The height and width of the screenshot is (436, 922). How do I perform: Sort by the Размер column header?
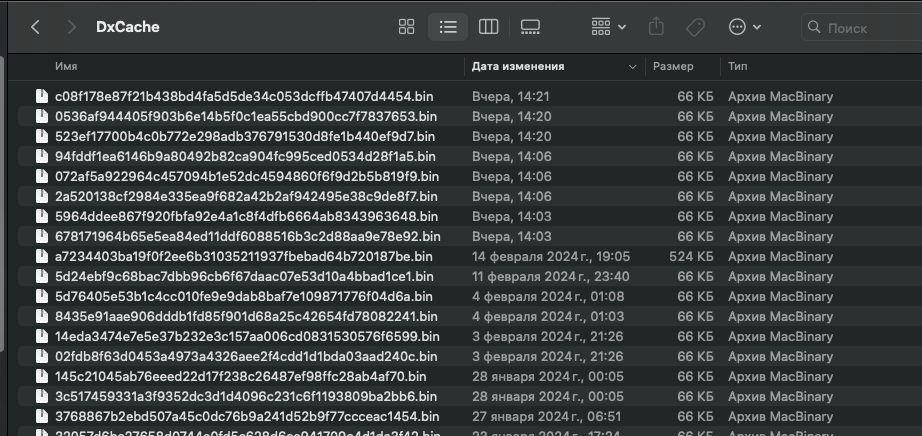pos(673,66)
